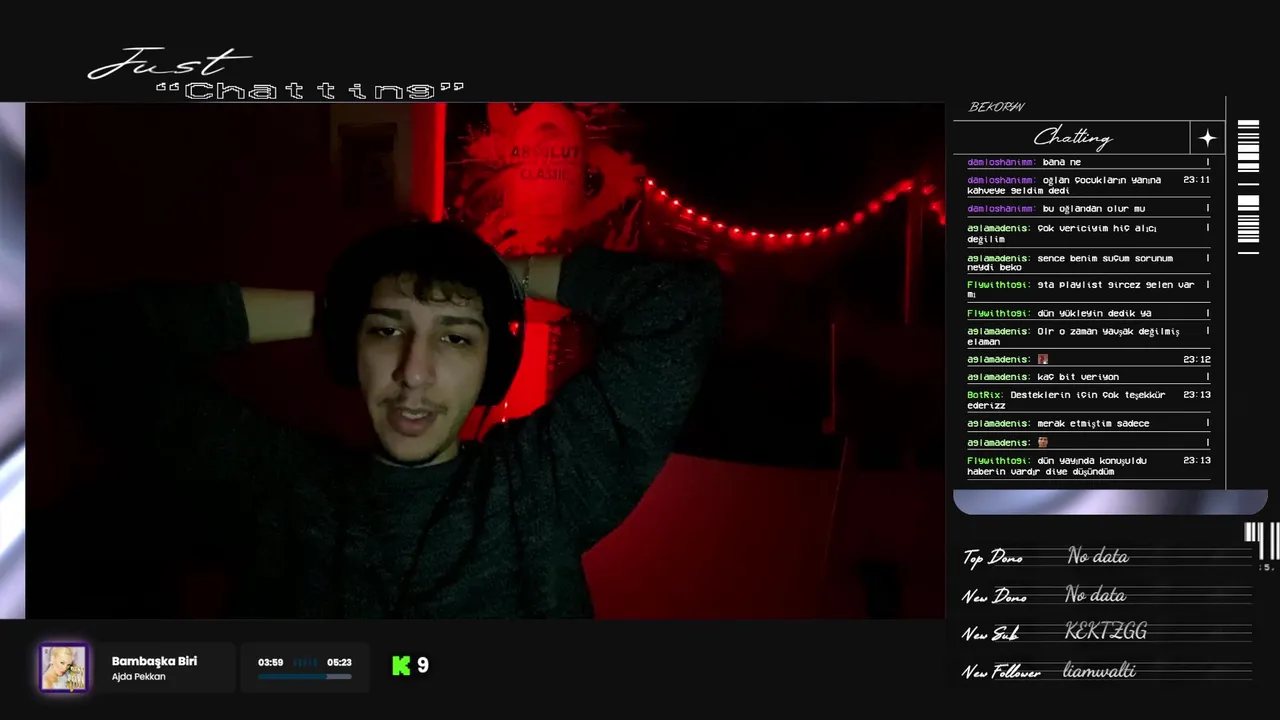Viewport: 1280px width, 720px height.
Task: Click the BEKORYN channel name label
Action: click(x=996, y=107)
